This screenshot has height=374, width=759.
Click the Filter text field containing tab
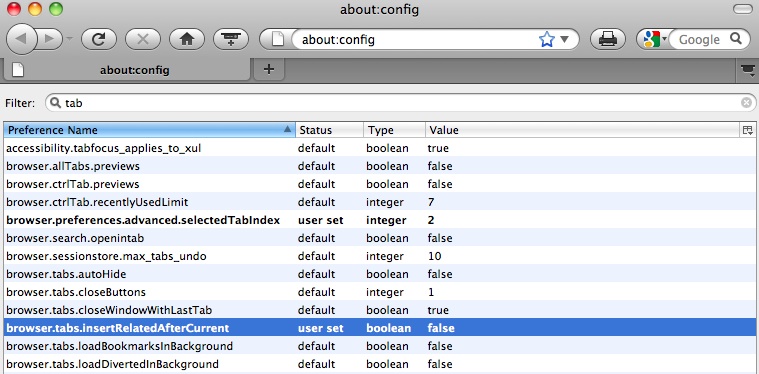[401, 103]
